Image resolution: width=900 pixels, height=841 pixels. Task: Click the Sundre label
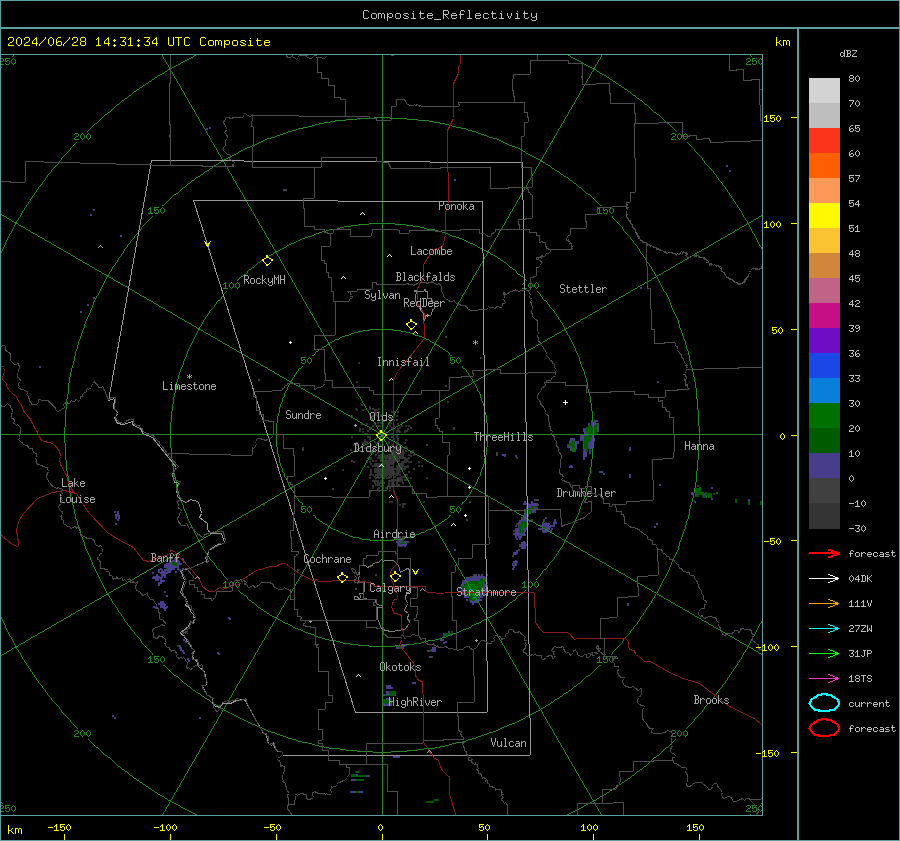click(x=303, y=414)
